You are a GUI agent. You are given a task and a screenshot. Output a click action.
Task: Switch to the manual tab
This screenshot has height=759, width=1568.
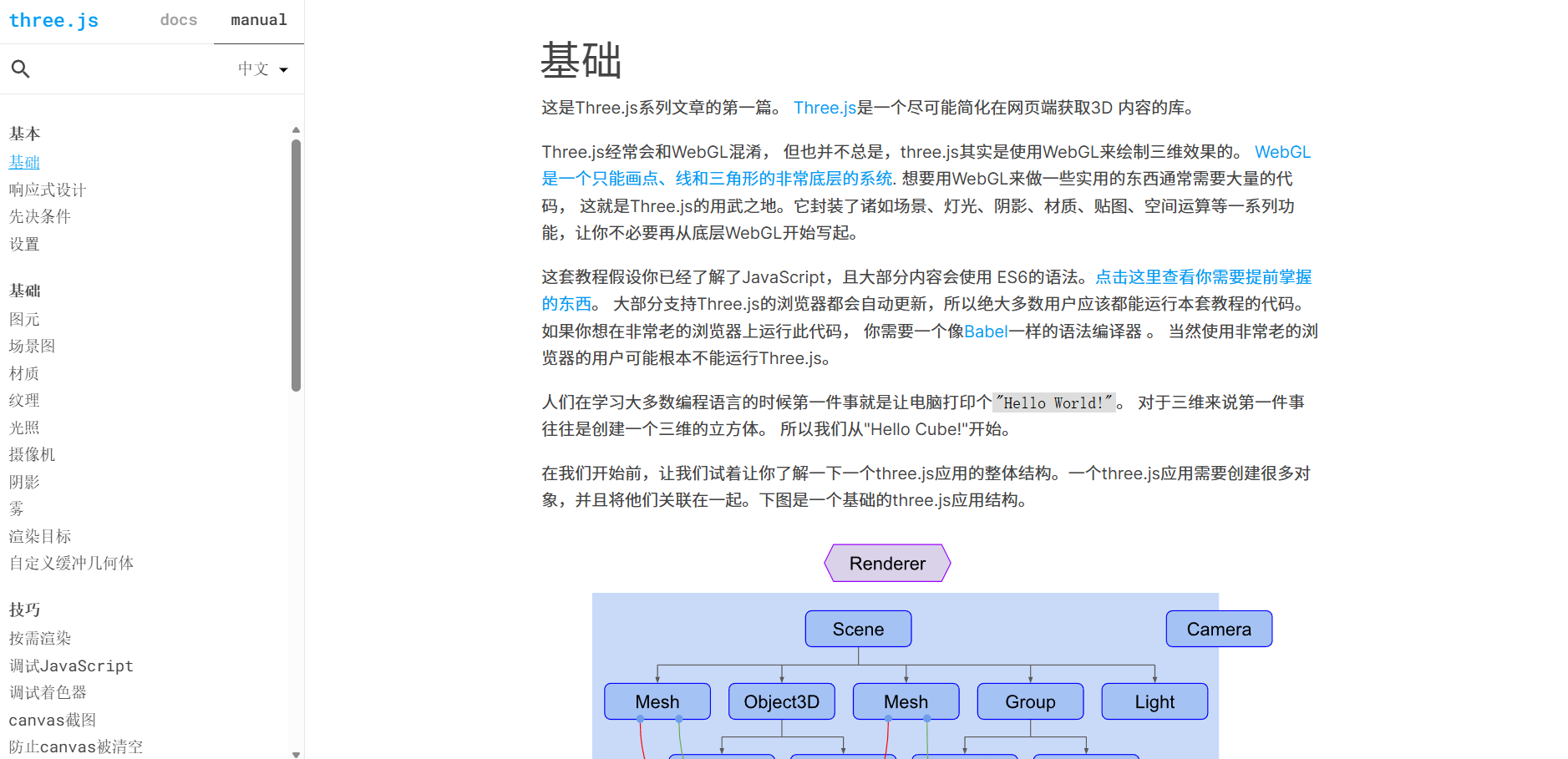[x=259, y=20]
